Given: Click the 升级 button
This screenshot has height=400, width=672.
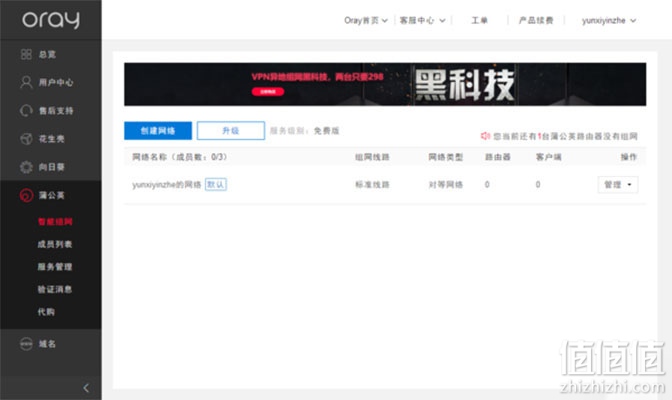Looking at the screenshot, I should pyautogui.click(x=231, y=131).
